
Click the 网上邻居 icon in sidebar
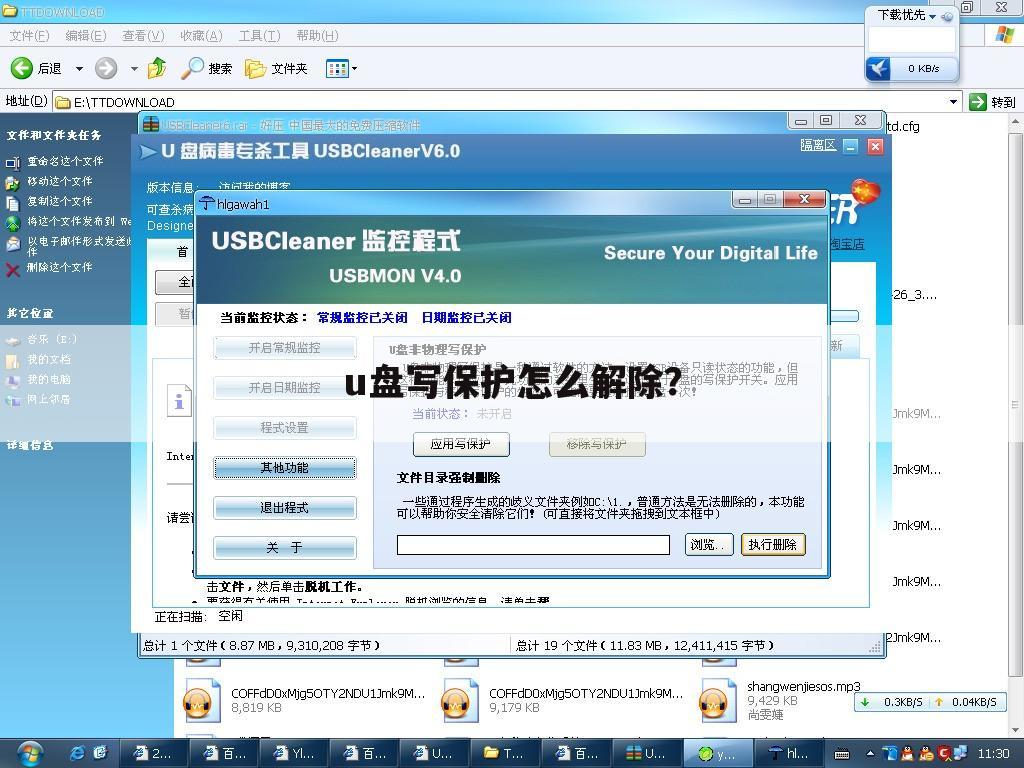coord(12,400)
